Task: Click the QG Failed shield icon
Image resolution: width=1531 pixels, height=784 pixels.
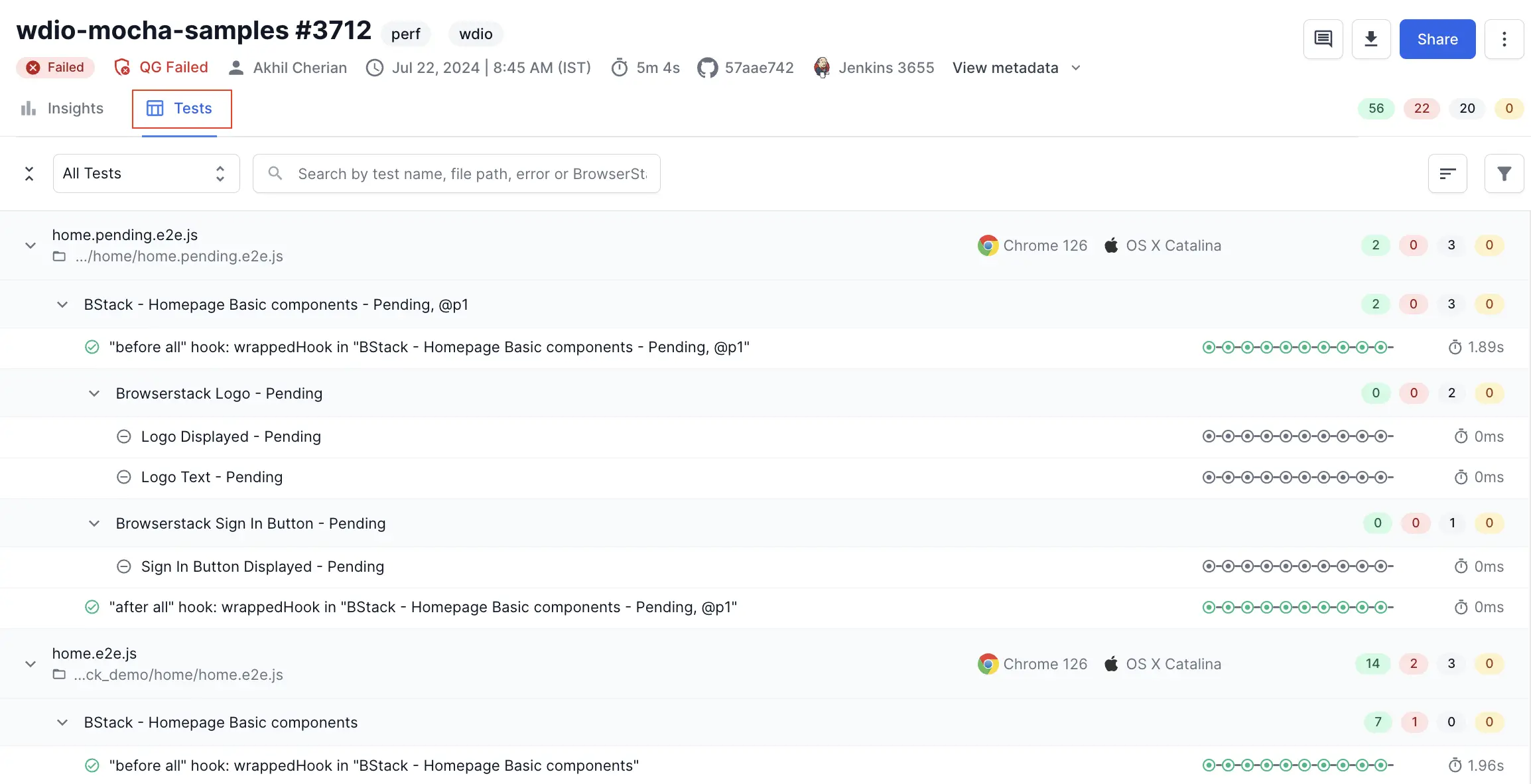Action: (122, 68)
